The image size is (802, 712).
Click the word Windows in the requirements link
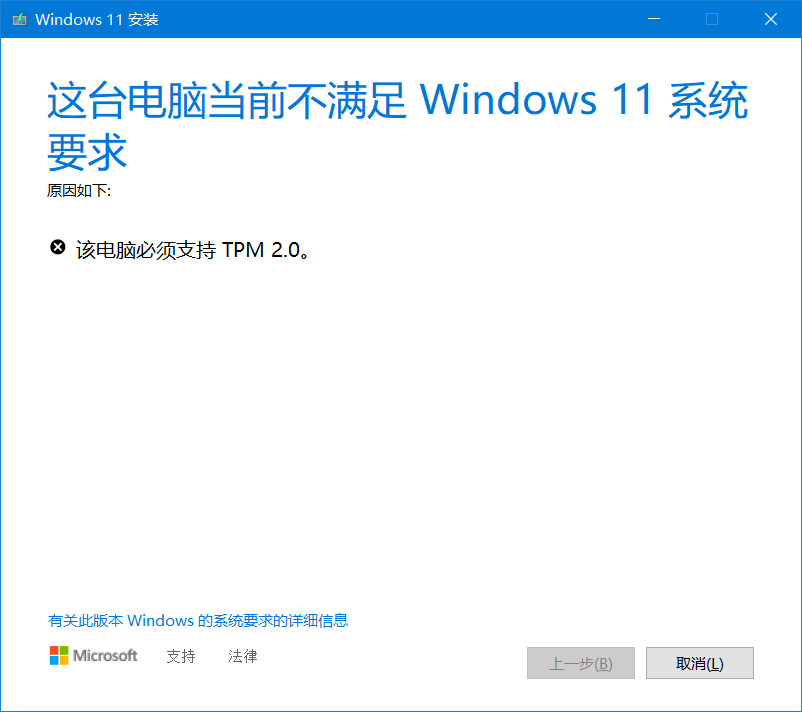[160, 620]
